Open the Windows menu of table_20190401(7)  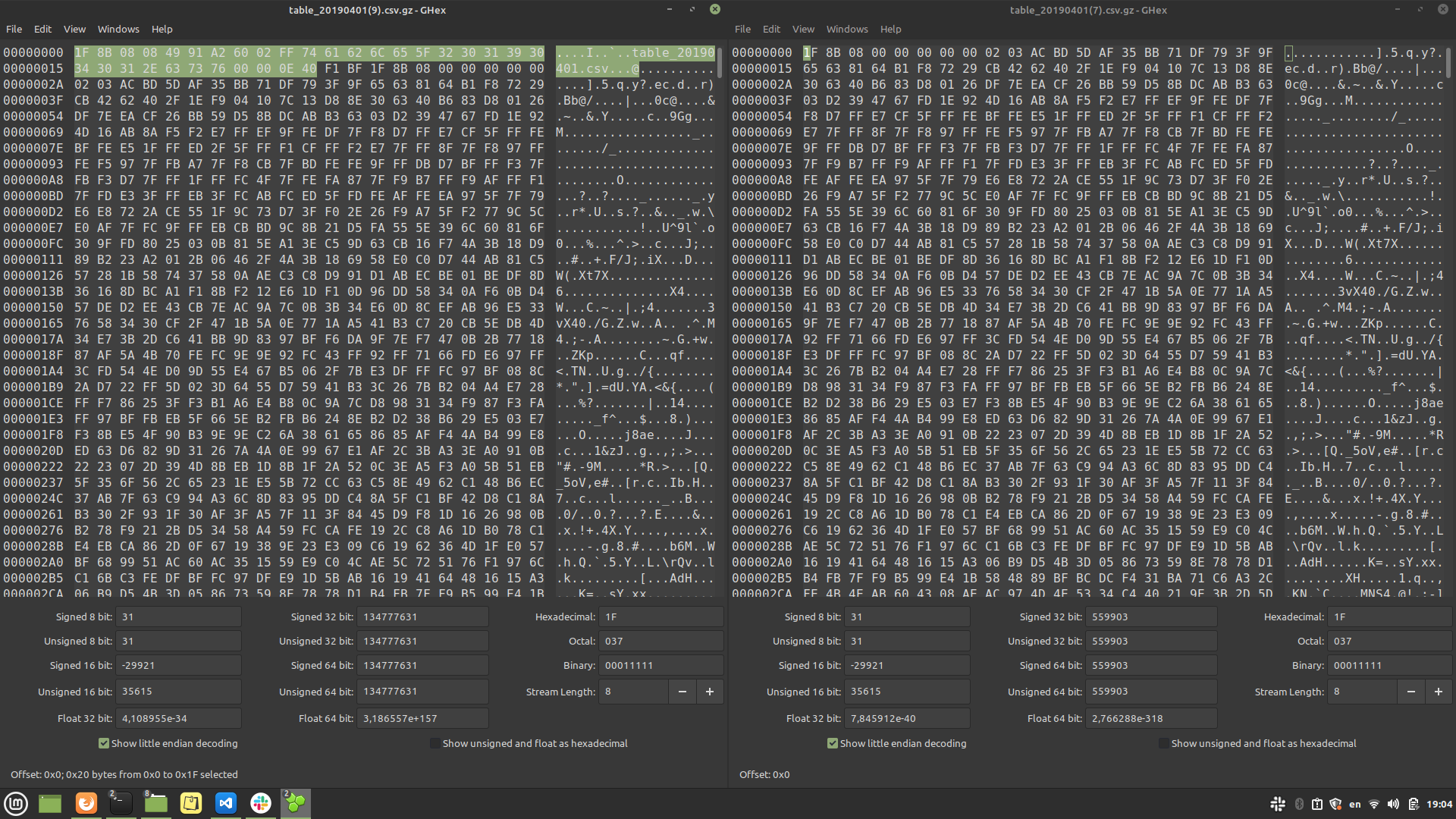click(846, 29)
